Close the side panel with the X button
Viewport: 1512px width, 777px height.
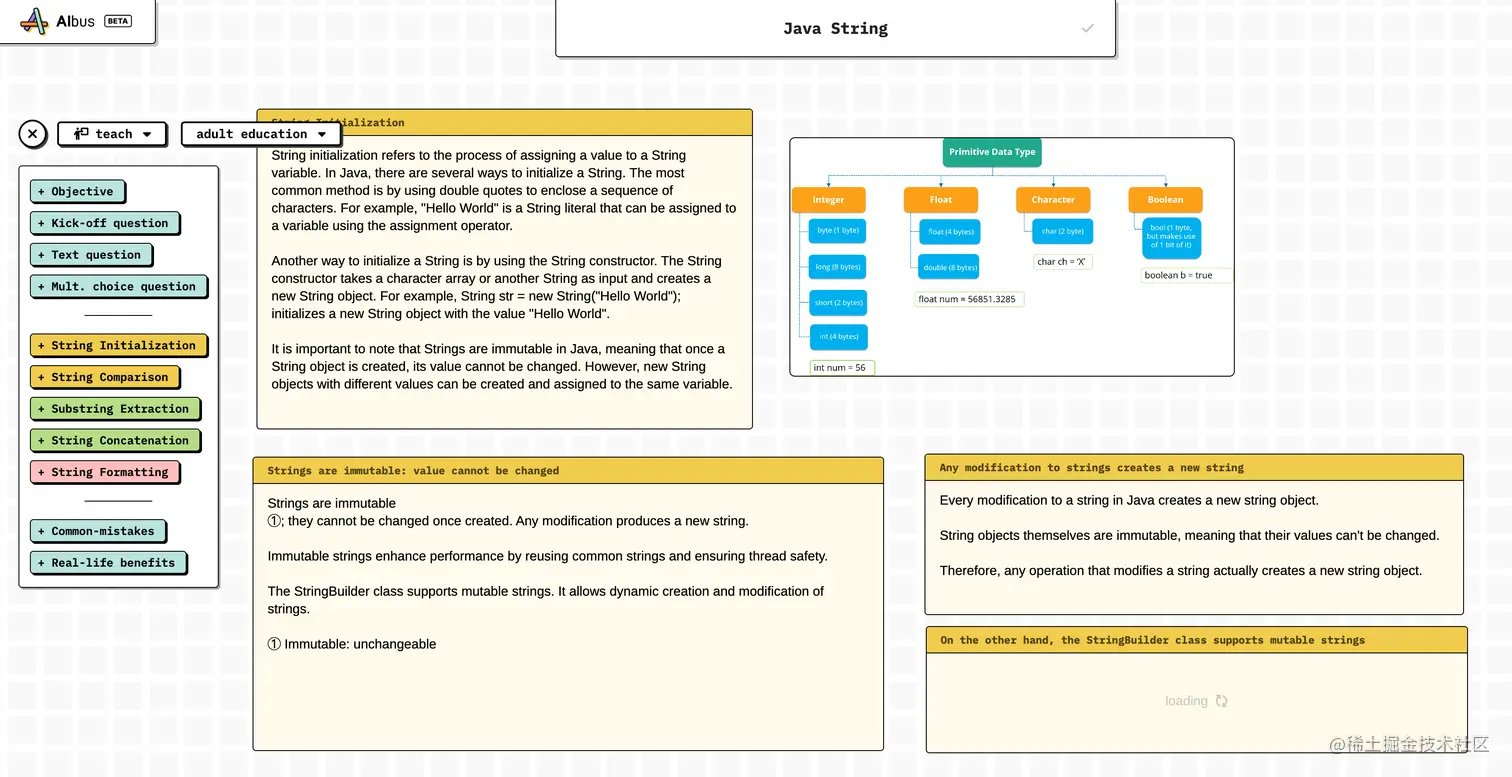pyautogui.click(x=33, y=134)
